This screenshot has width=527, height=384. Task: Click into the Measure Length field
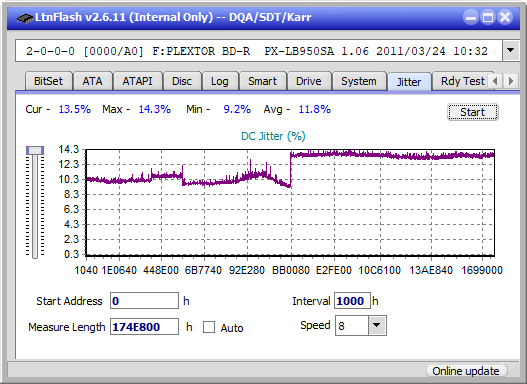click(x=145, y=327)
